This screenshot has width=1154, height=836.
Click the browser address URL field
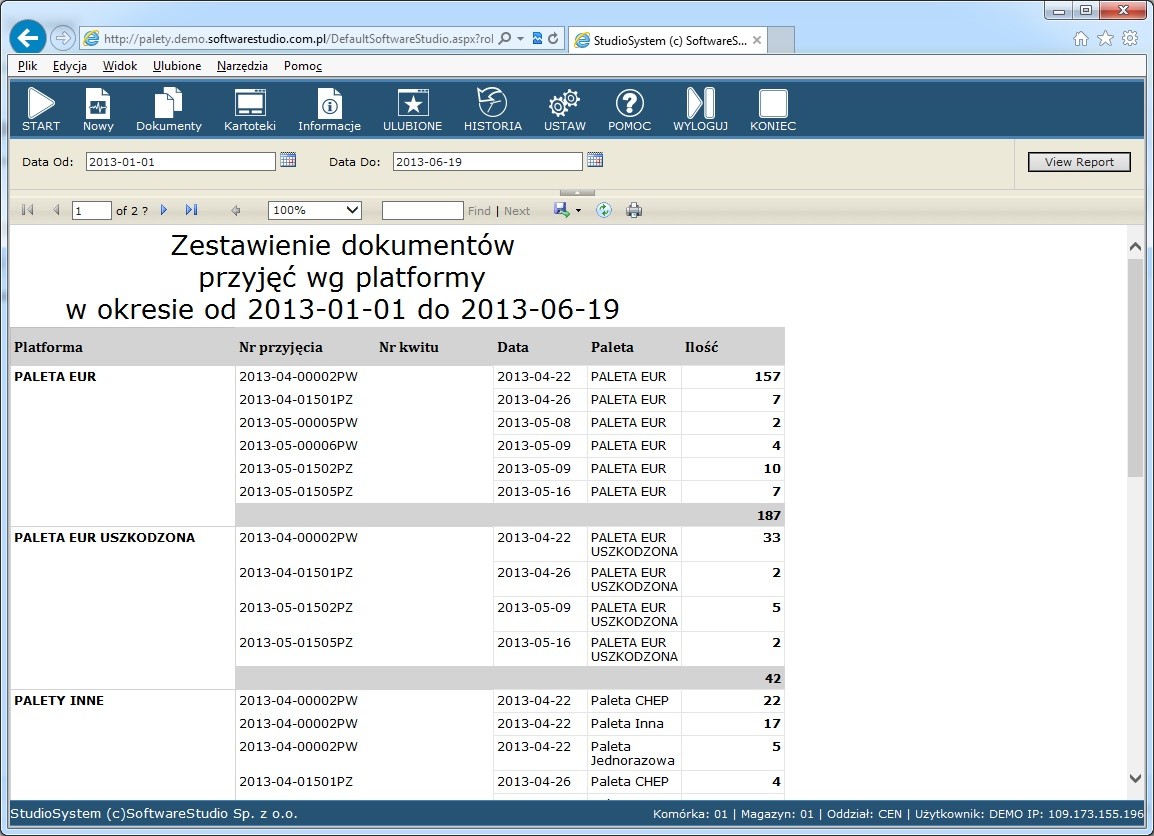click(297, 38)
